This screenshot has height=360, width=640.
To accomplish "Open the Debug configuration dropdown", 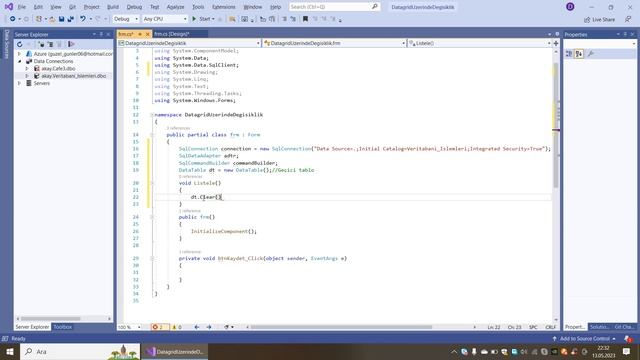I will [x=126, y=19].
